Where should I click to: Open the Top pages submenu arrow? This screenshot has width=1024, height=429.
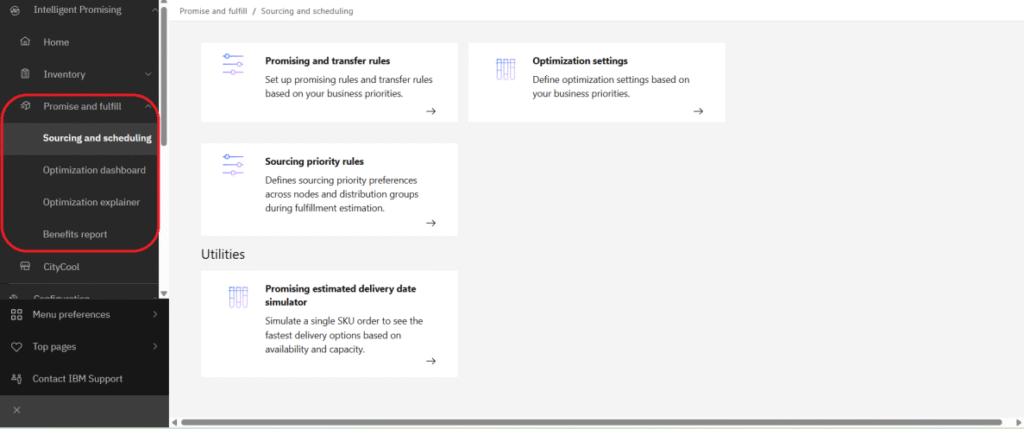click(x=154, y=347)
